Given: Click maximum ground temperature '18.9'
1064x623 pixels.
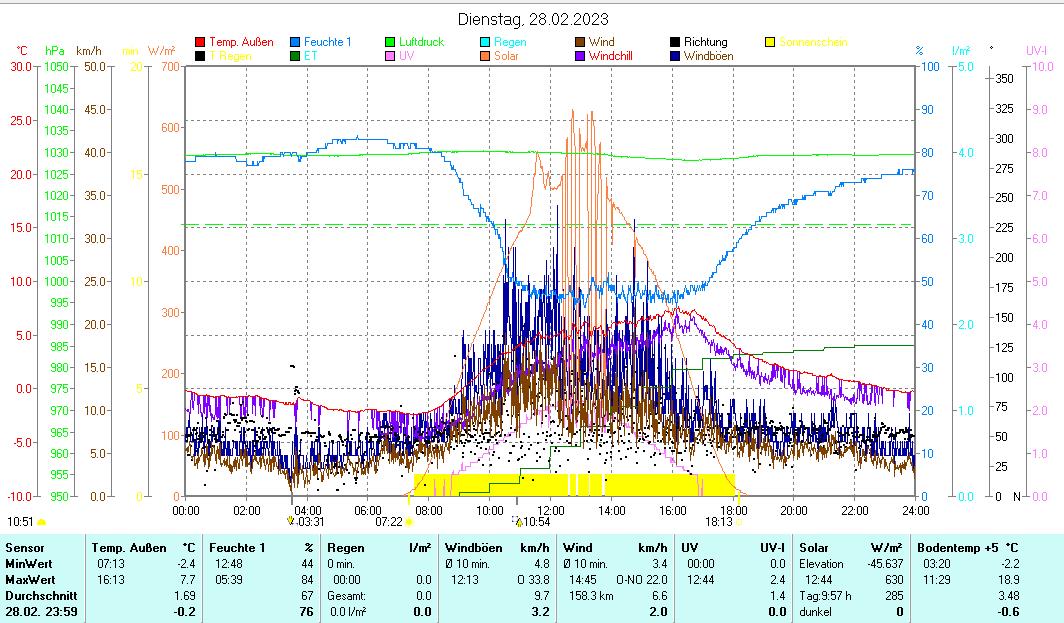Looking at the screenshot, I should tap(1008, 580).
